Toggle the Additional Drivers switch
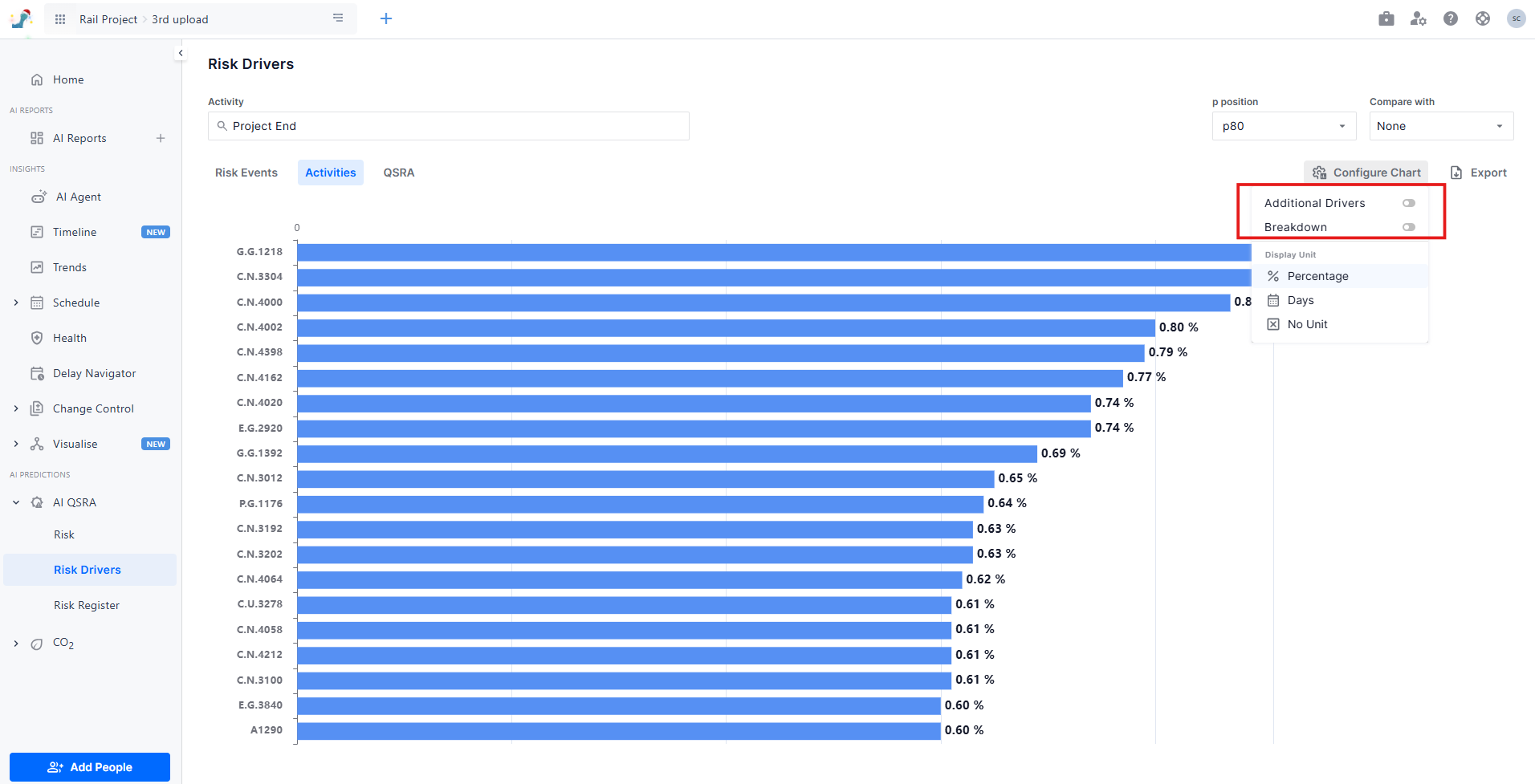Viewport: 1535px width, 784px height. 1409,203
